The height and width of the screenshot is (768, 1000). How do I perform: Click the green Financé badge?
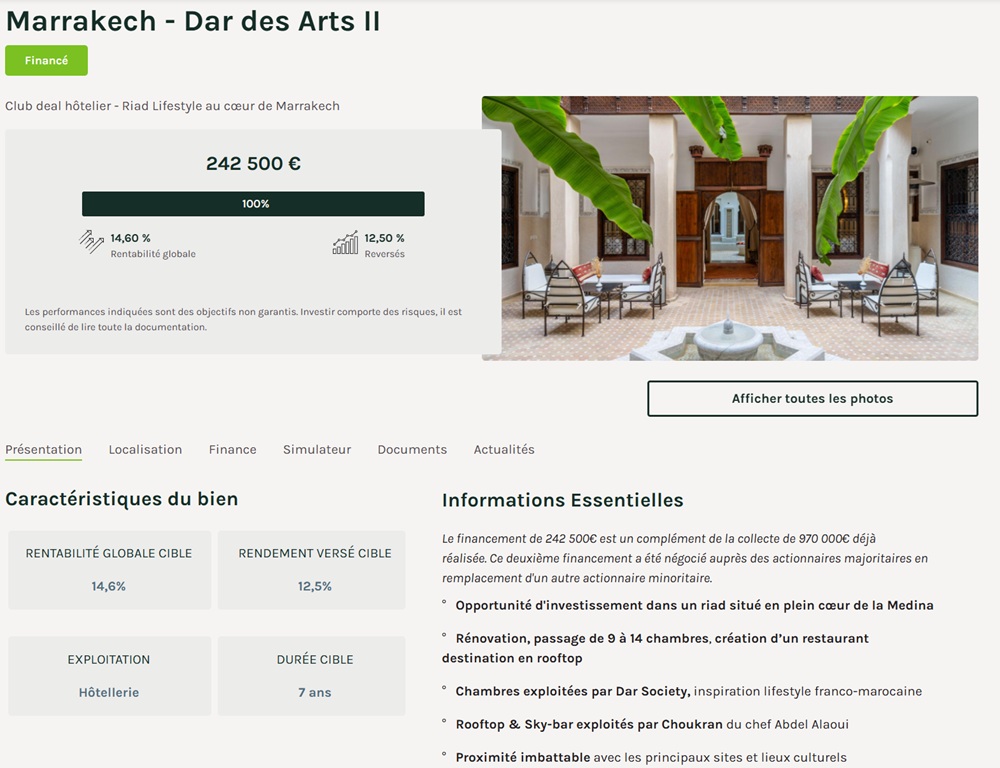click(46, 60)
